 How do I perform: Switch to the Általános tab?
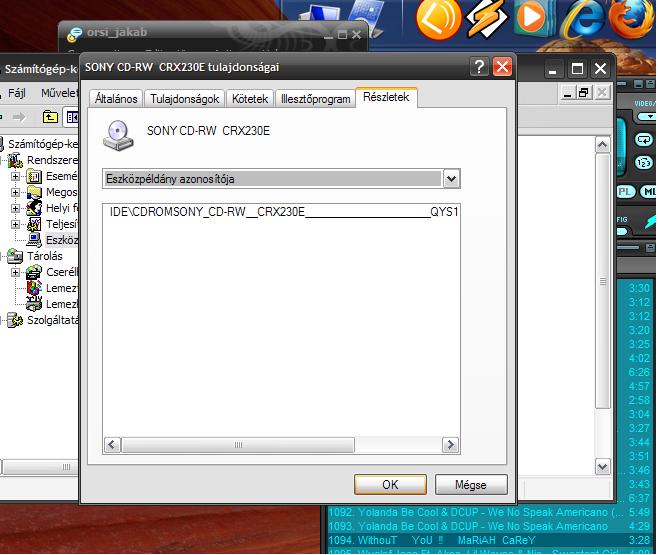point(116,99)
